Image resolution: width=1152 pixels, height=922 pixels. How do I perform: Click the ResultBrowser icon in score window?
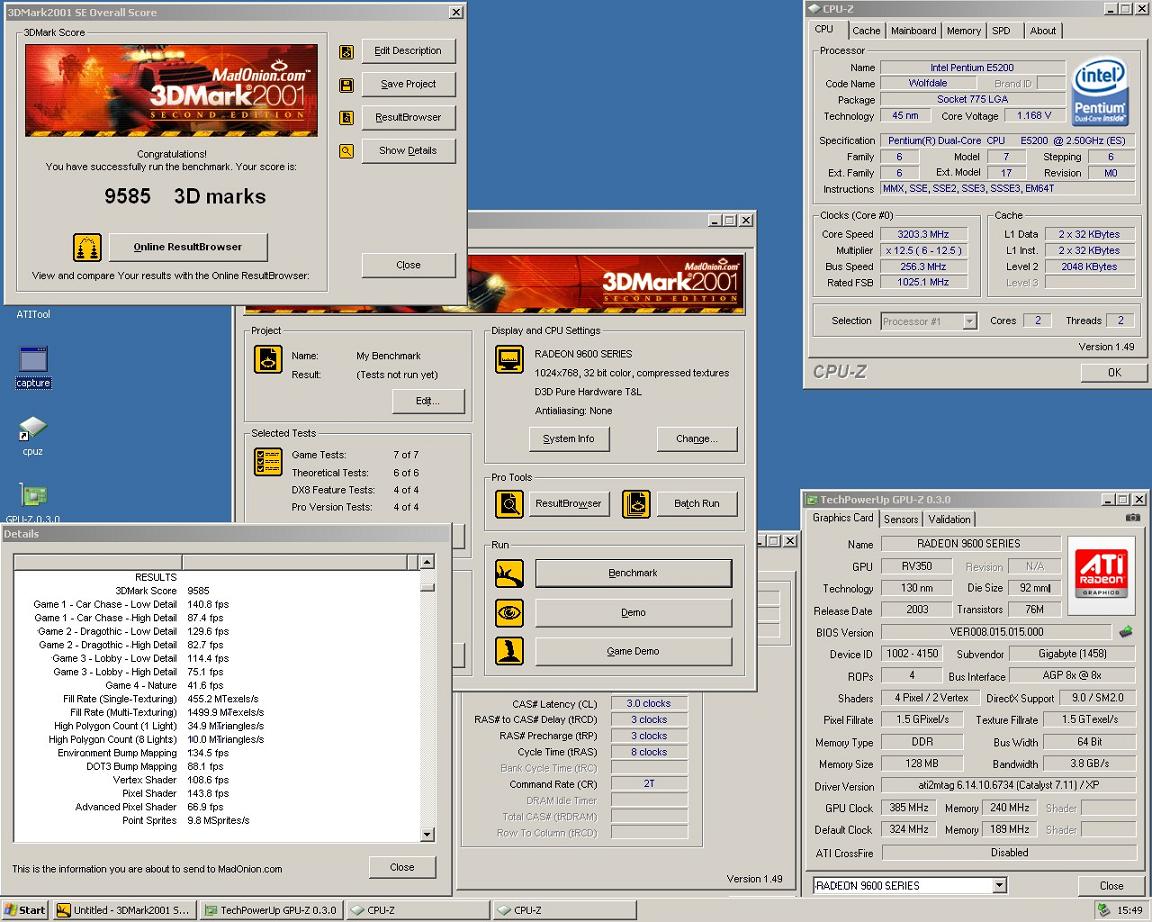pyautogui.click(x=346, y=118)
